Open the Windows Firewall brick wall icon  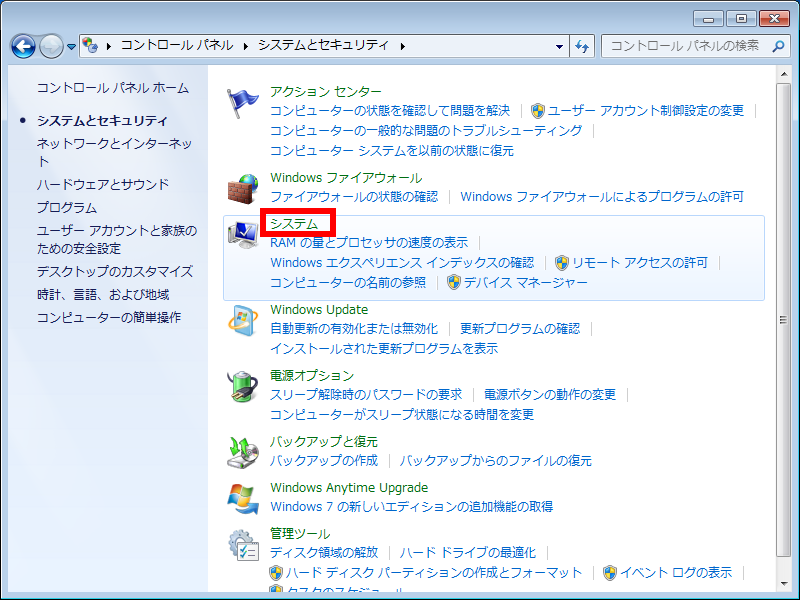244,189
